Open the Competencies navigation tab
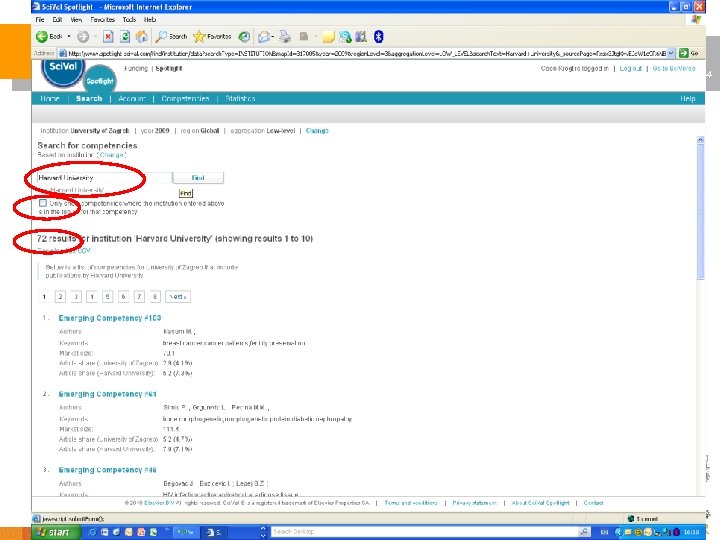Image resolution: width=720 pixels, height=540 pixels. [x=185, y=98]
